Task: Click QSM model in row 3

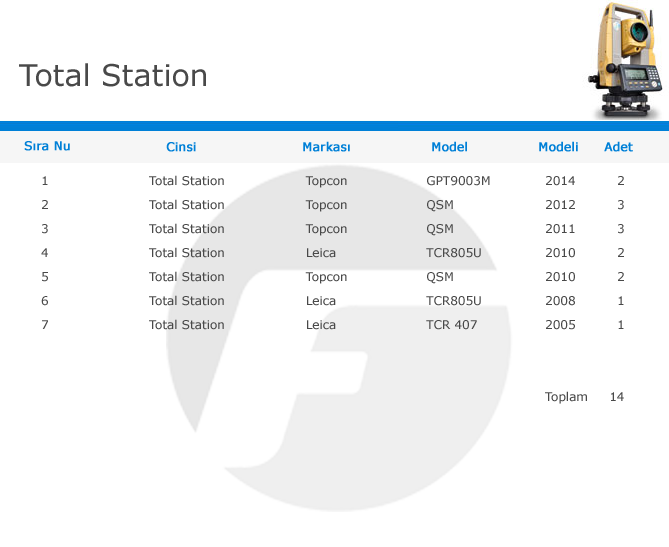Action: tap(439, 229)
